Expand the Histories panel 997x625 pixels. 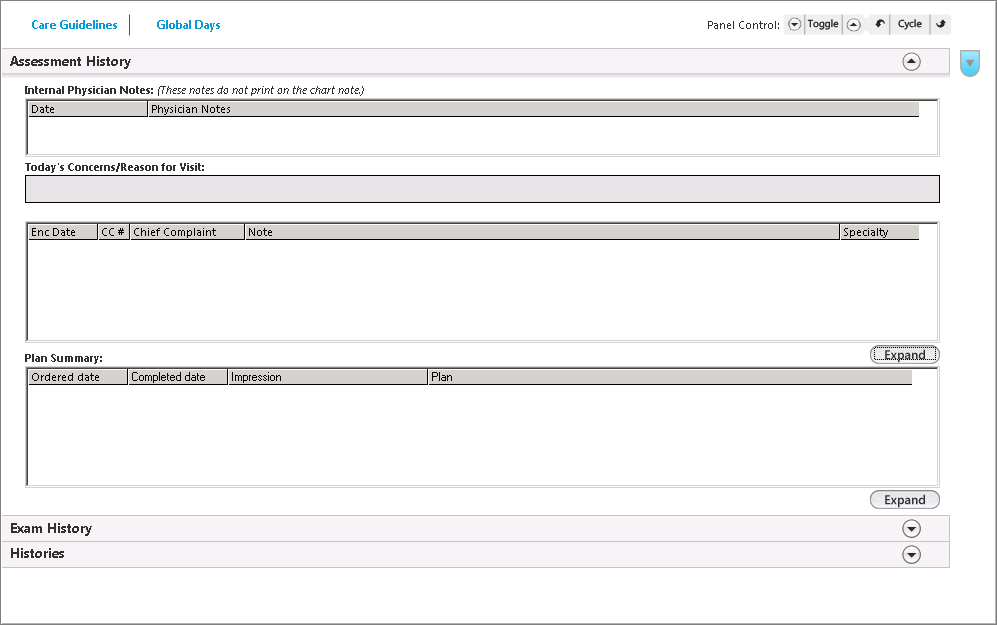pos(911,554)
